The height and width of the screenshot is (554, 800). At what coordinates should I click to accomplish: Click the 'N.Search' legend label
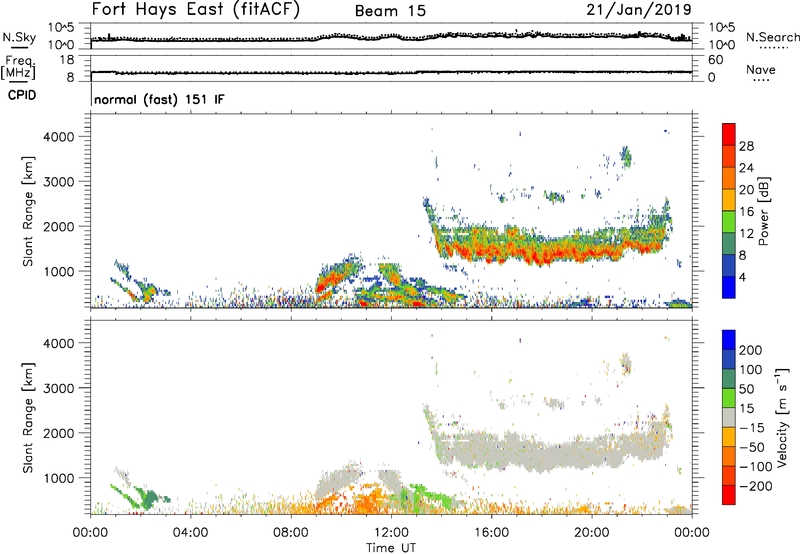click(x=772, y=37)
